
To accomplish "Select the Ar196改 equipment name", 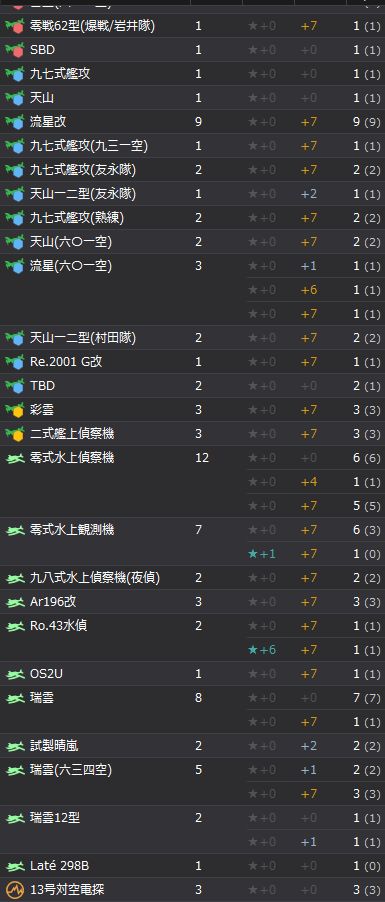I will click(x=53, y=602).
